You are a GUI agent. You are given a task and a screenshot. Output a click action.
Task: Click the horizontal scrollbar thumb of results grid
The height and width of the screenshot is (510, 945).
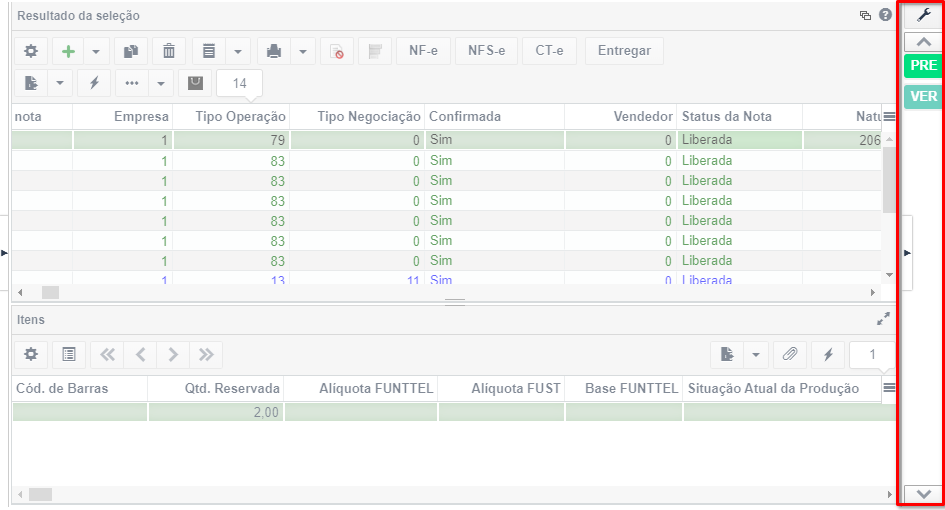(50, 292)
